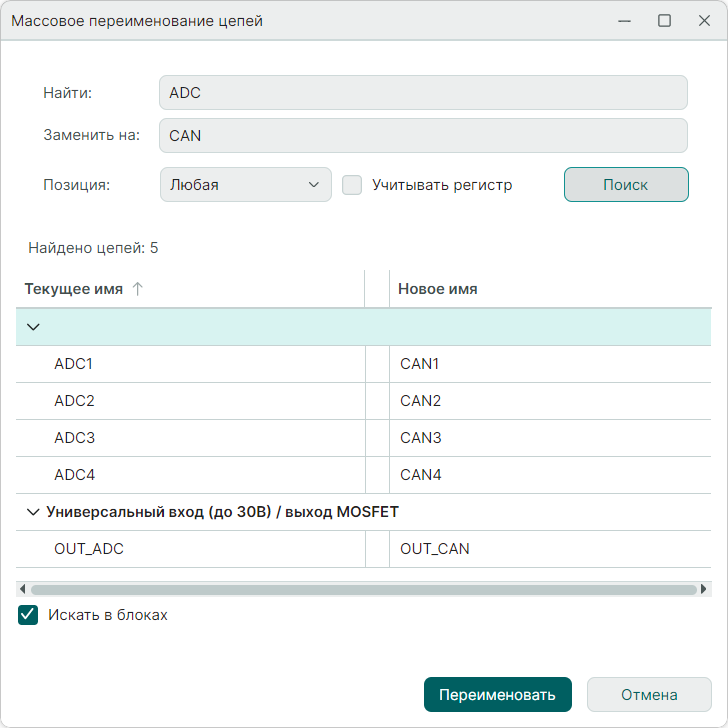Collapse Универсальный вход (до 30В) group

pos(32,512)
